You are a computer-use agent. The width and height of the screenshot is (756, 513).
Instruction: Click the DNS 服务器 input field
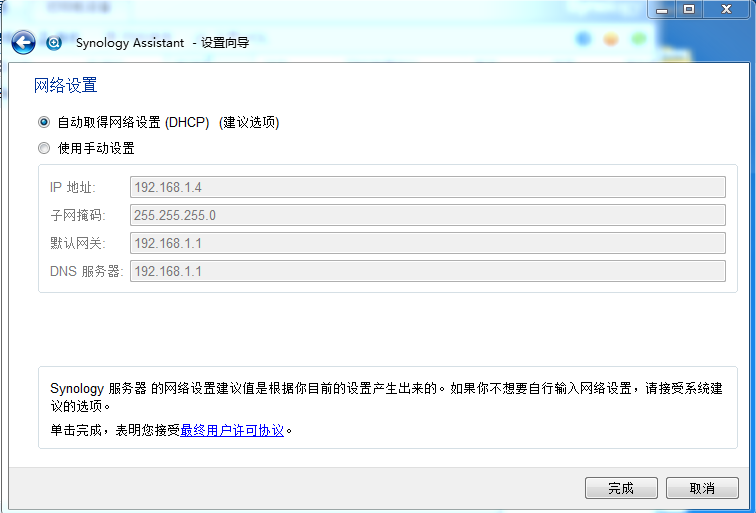[x=428, y=271]
